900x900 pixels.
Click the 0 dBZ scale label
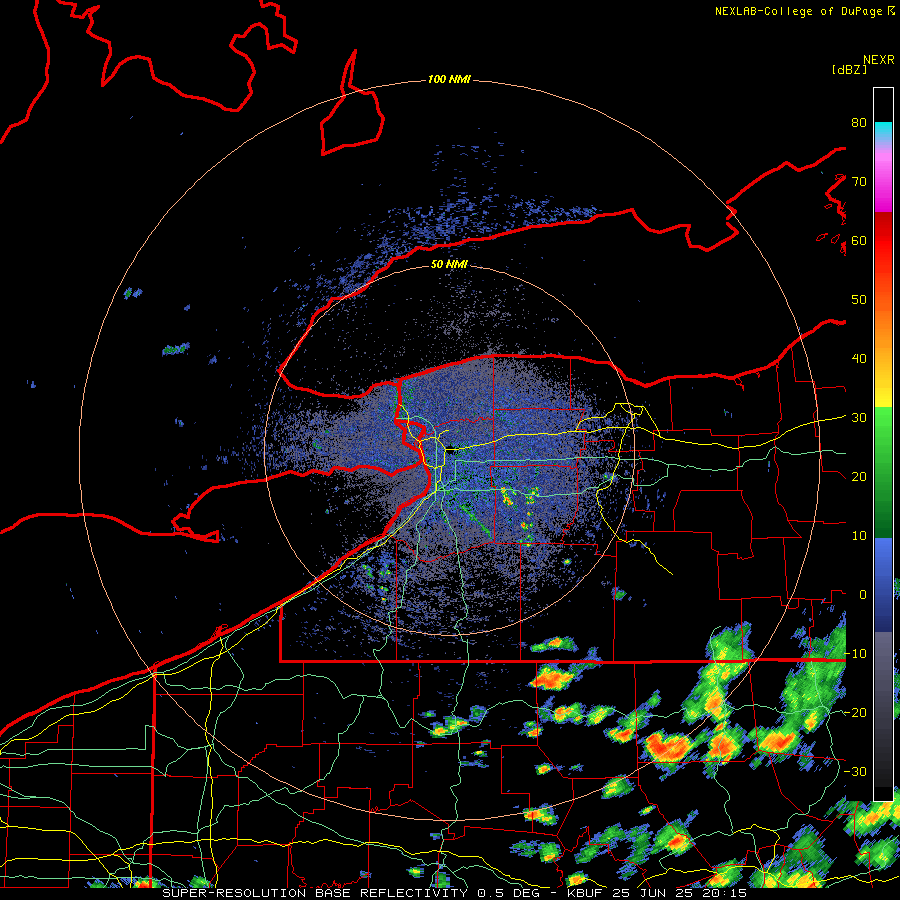(x=863, y=595)
